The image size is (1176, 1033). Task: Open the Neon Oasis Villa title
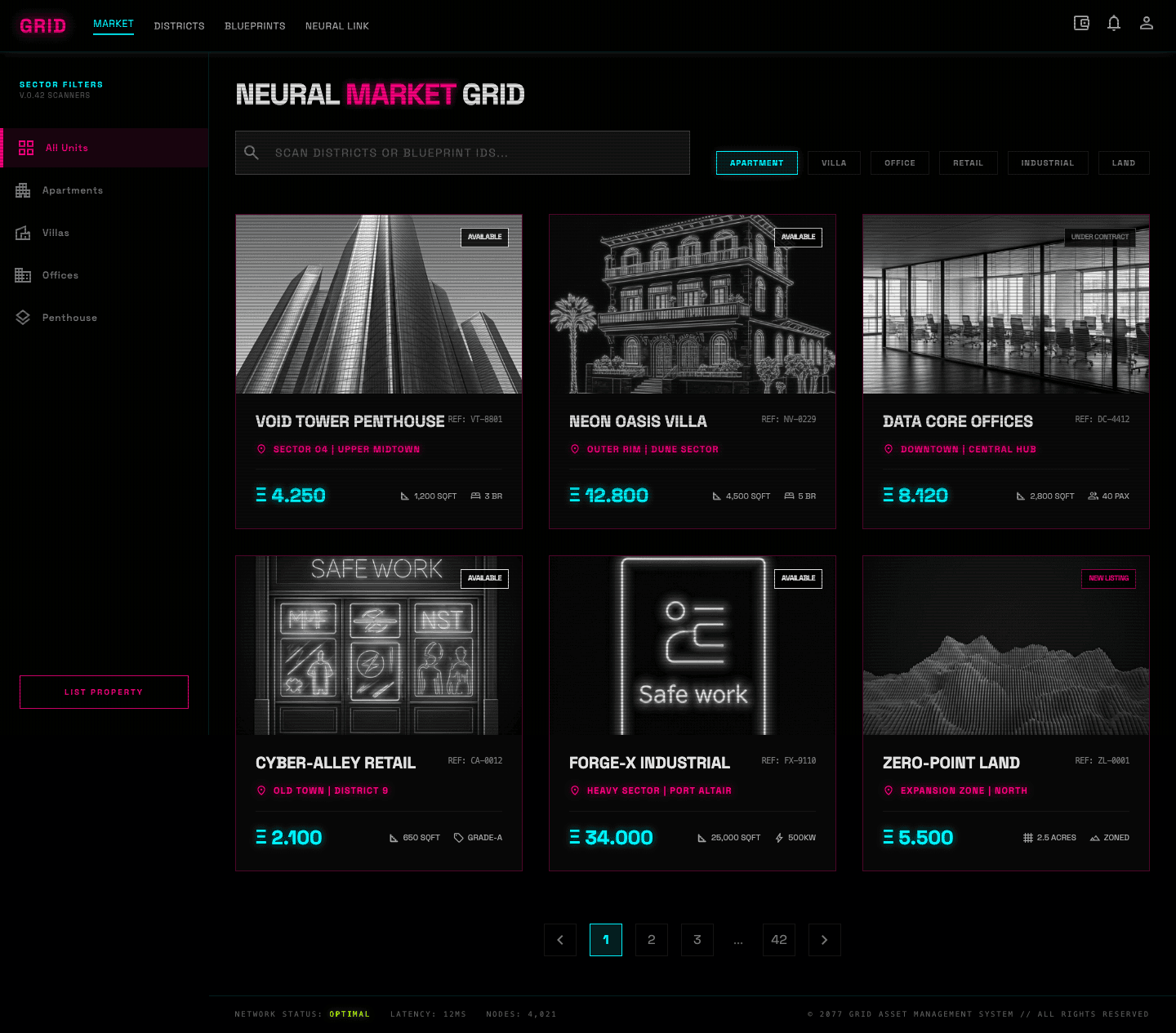click(x=638, y=421)
